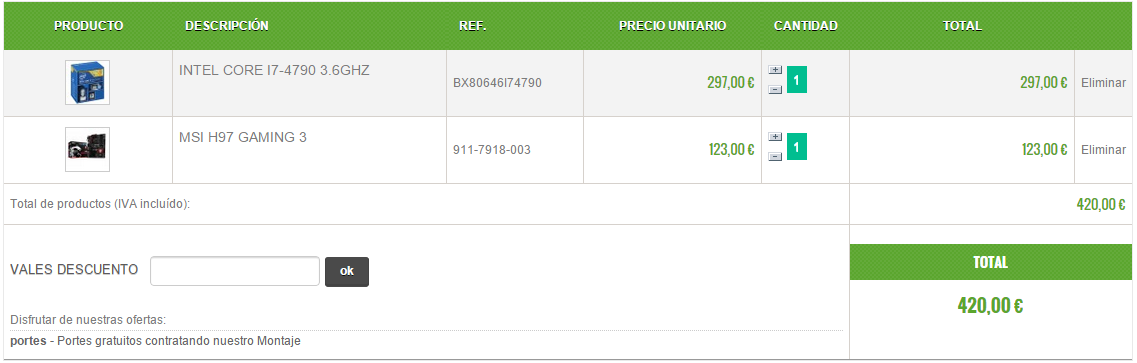The width and height of the screenshot is (1137, 363).
Task: Click the CANTIDAD column header
Action: pos(806,25)
